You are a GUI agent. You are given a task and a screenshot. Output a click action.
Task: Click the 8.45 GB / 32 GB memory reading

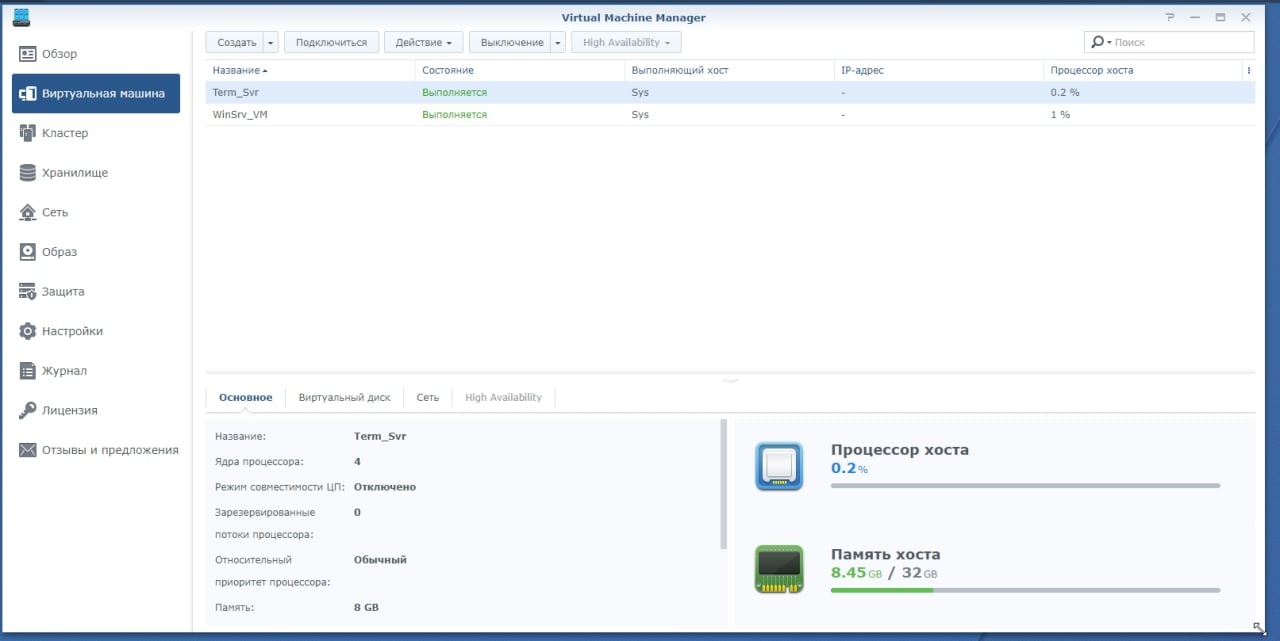(884, 573)
